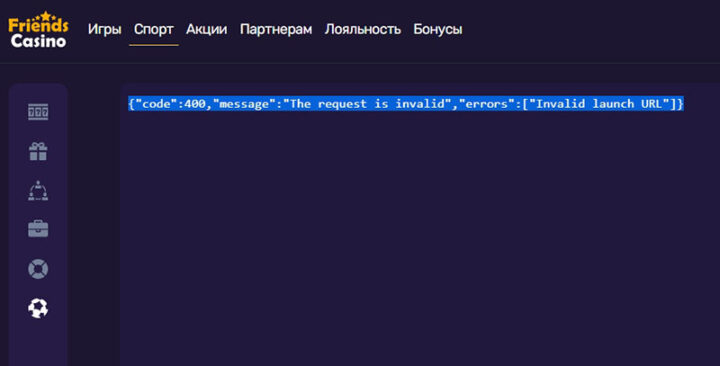Click the Friends Casino logo

pos(39,29)
